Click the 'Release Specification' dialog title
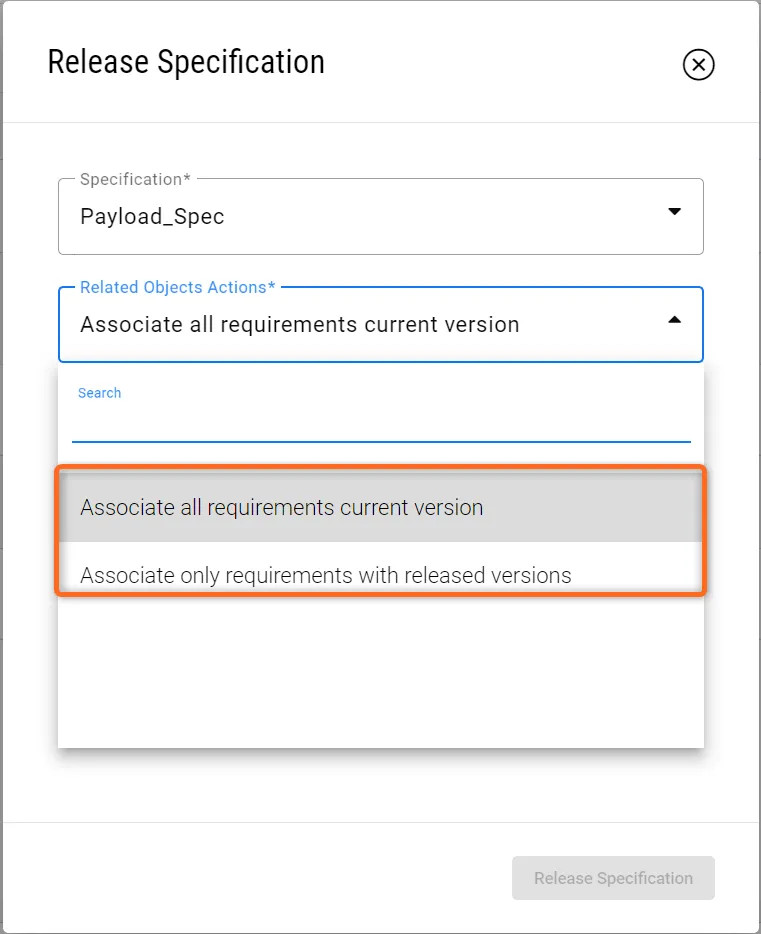 [186, 62]
